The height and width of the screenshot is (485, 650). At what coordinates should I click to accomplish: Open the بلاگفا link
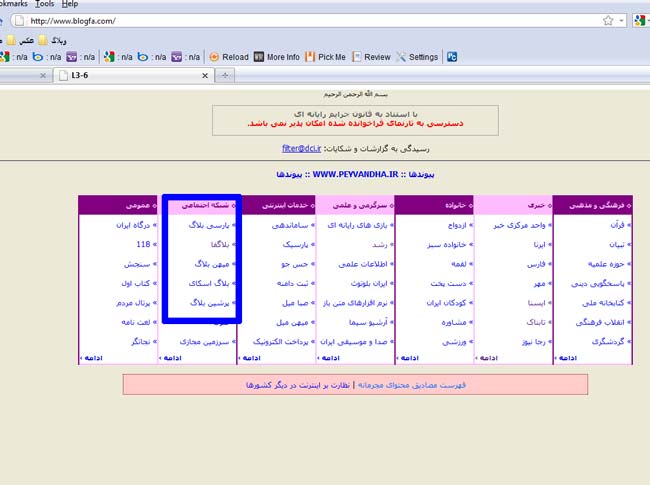pyautogui.click(x=220, y=245)
